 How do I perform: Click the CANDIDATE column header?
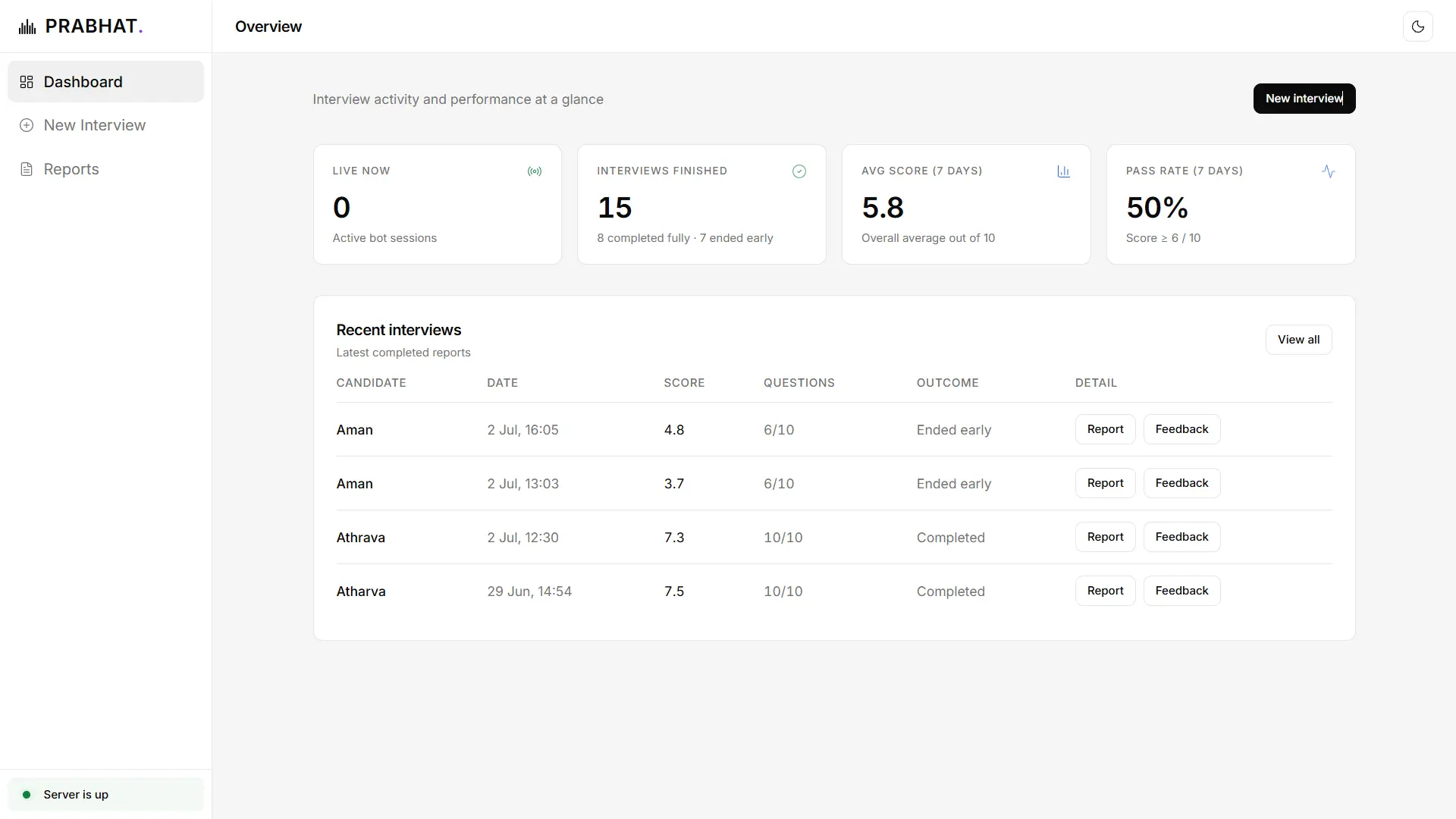[x=371, y=383]
